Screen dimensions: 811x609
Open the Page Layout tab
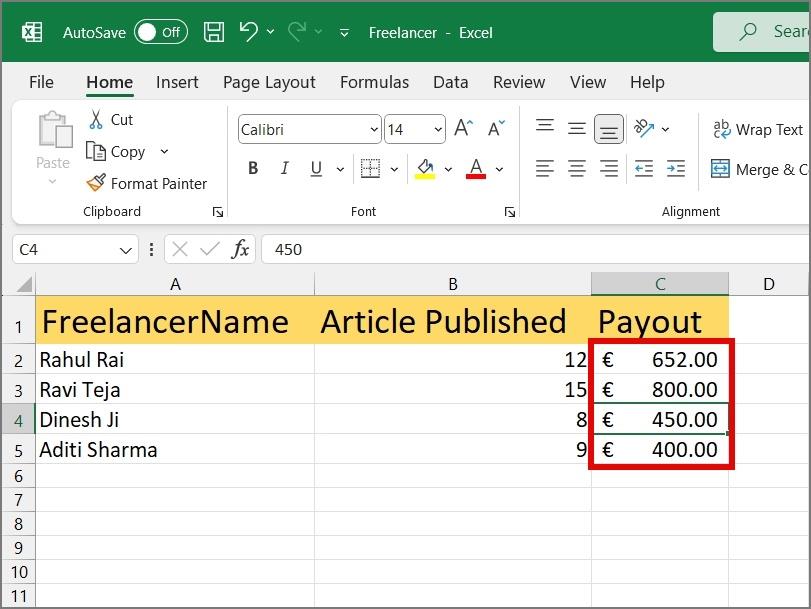click(269, 82)
